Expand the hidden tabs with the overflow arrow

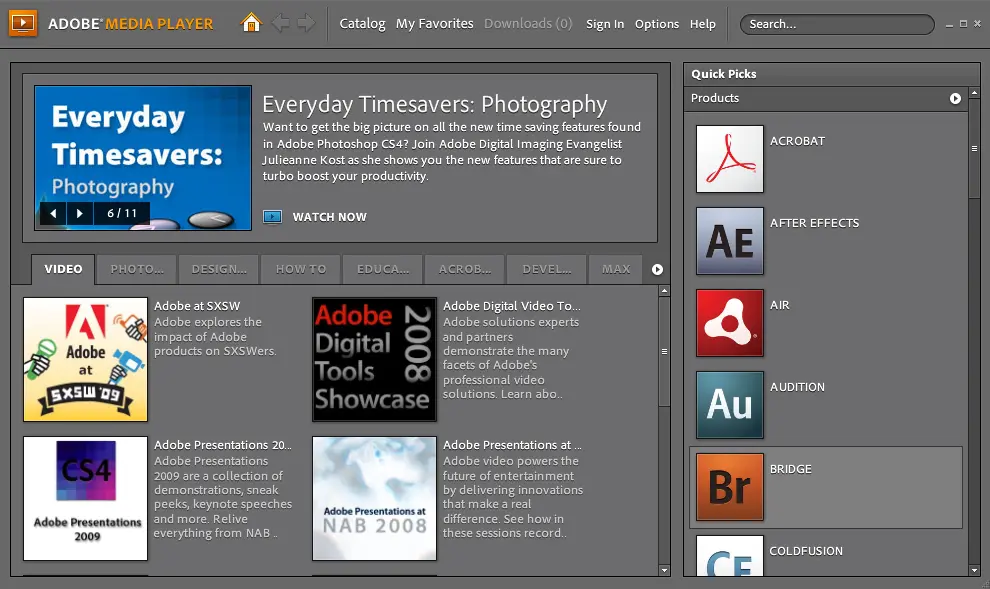657,268
